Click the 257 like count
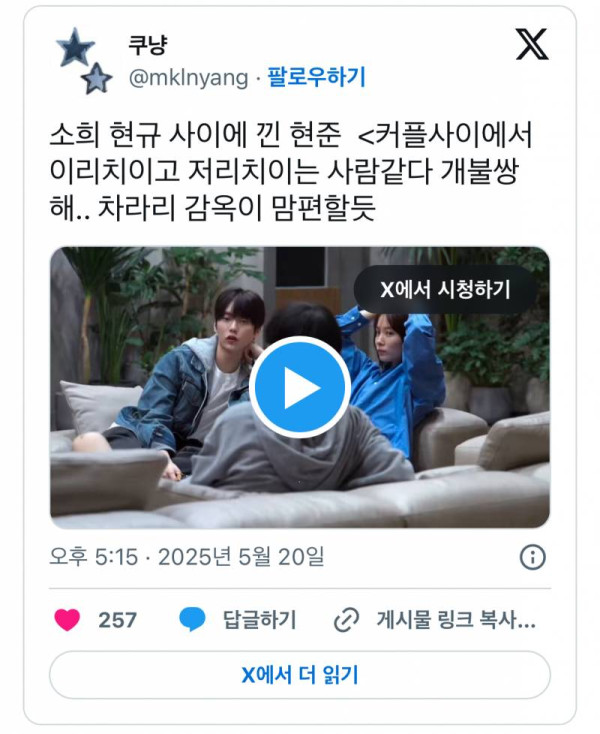Screen dimensions: 600x734 pyautogui.click(x=117, y=620)
